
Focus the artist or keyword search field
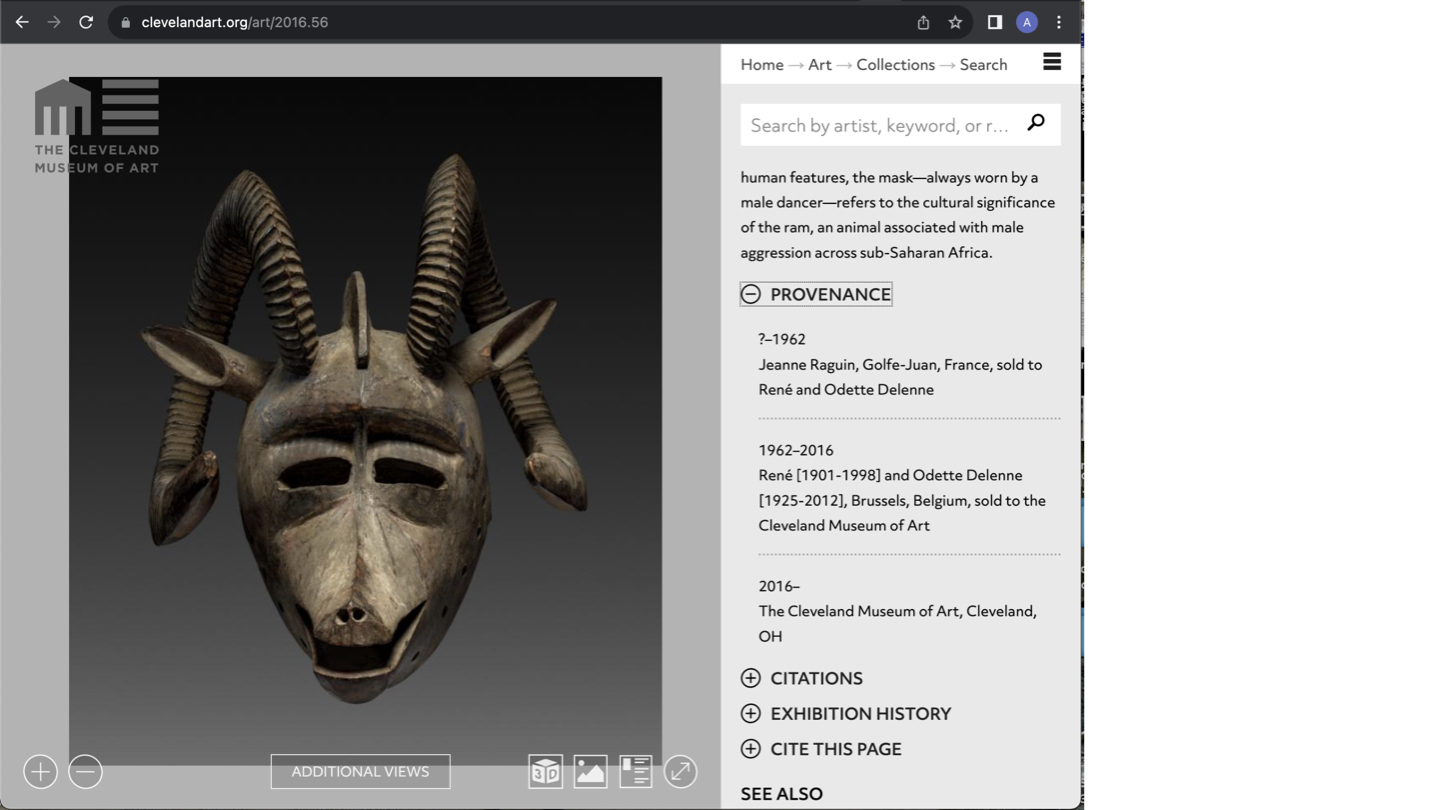(880, 125)
